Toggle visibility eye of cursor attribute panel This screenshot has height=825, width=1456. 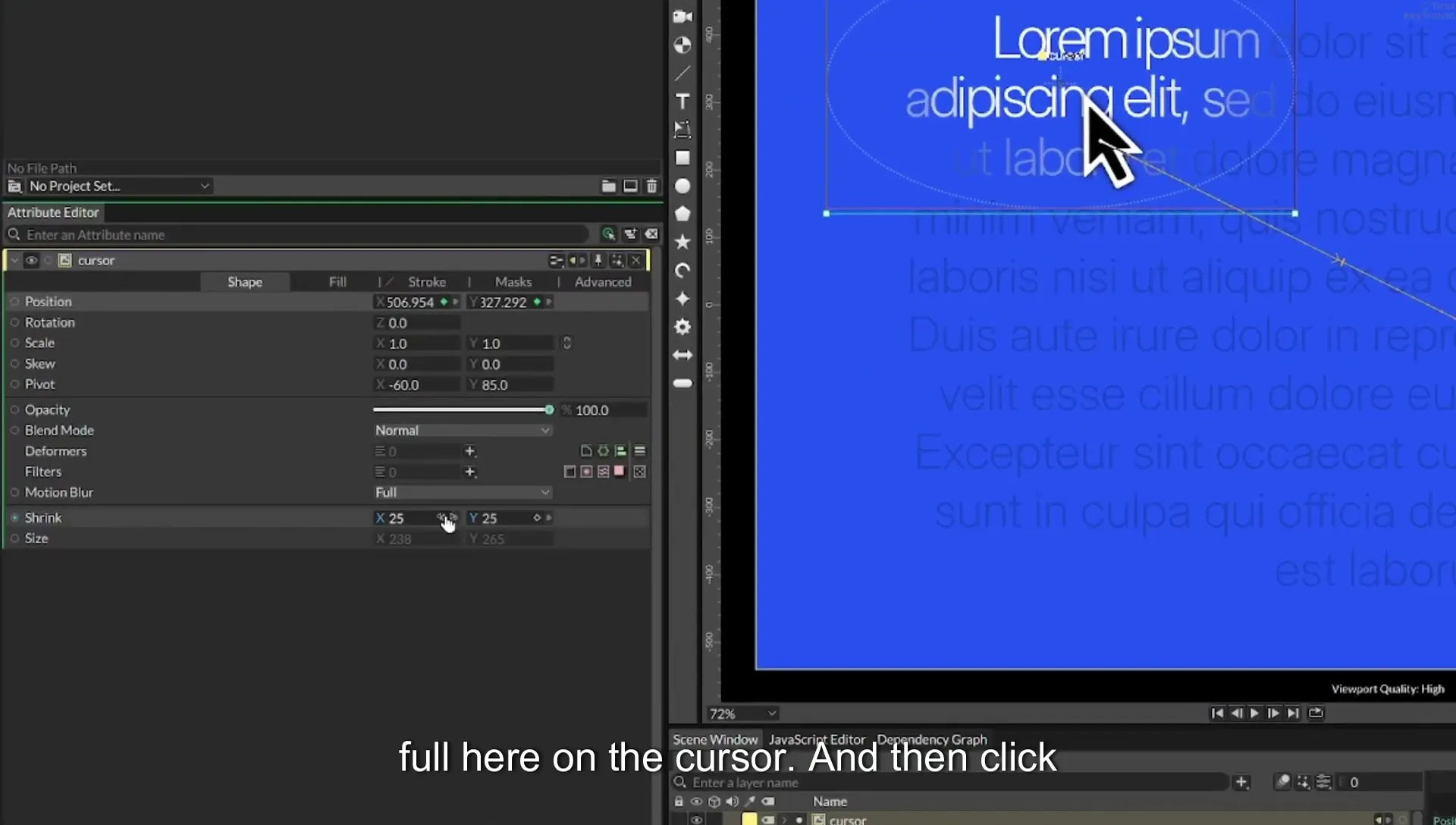(31, 260)
